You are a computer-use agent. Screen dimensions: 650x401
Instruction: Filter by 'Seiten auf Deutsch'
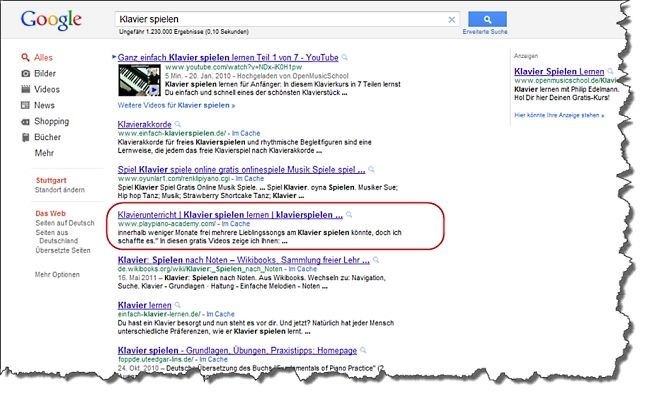(x=65, y=223)
